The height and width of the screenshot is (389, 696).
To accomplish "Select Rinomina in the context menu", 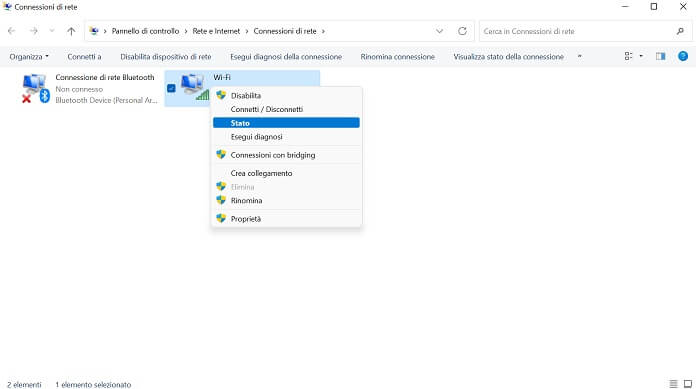I will pos(286,201).
